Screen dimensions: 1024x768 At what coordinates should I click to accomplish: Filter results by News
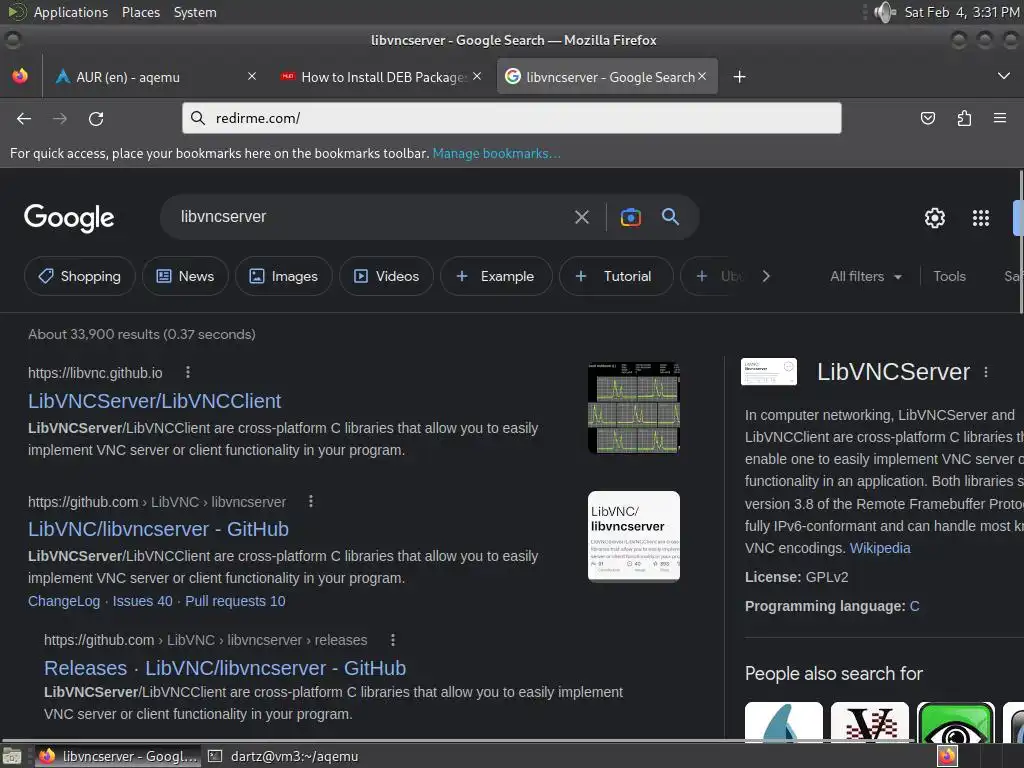(185, 276)
